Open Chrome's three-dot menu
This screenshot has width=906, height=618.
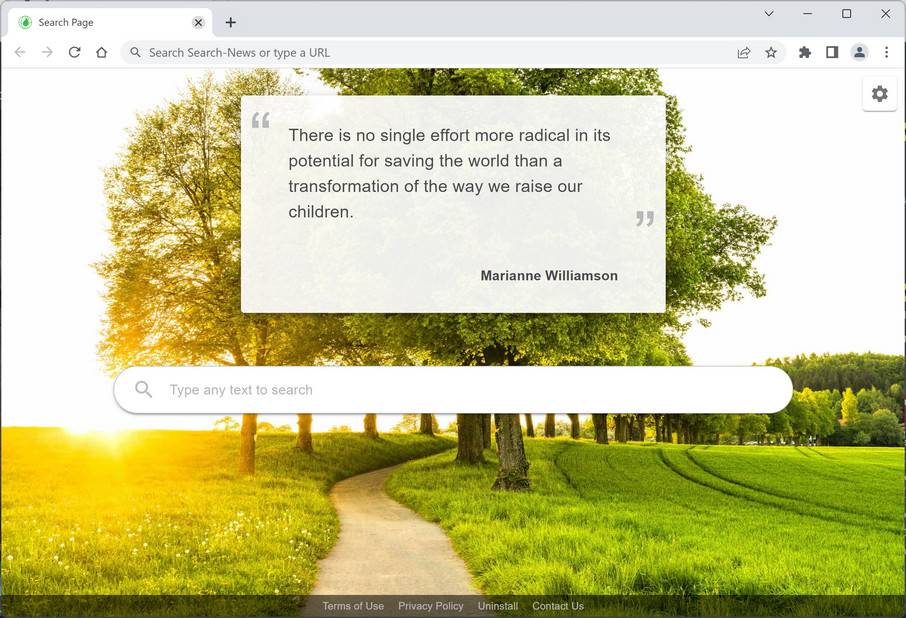pos(886,53)
